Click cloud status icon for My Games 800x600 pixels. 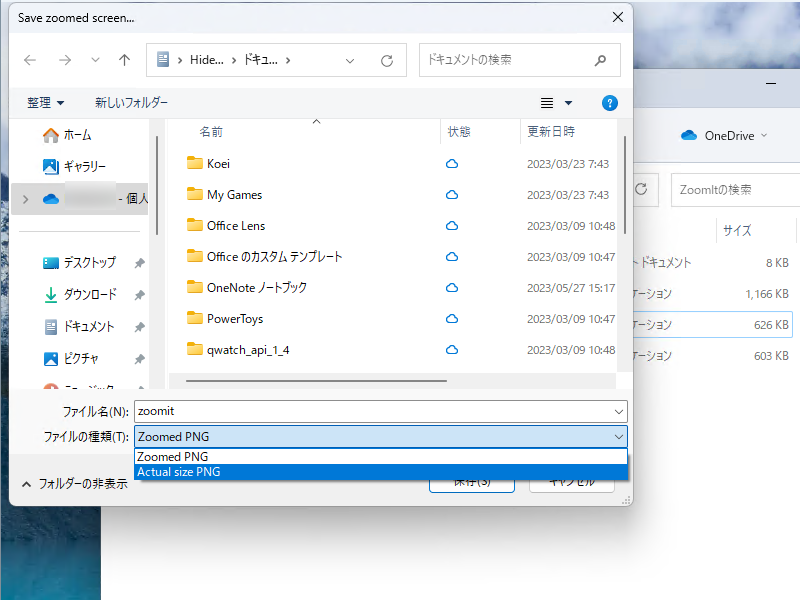(x=452, y=195)
